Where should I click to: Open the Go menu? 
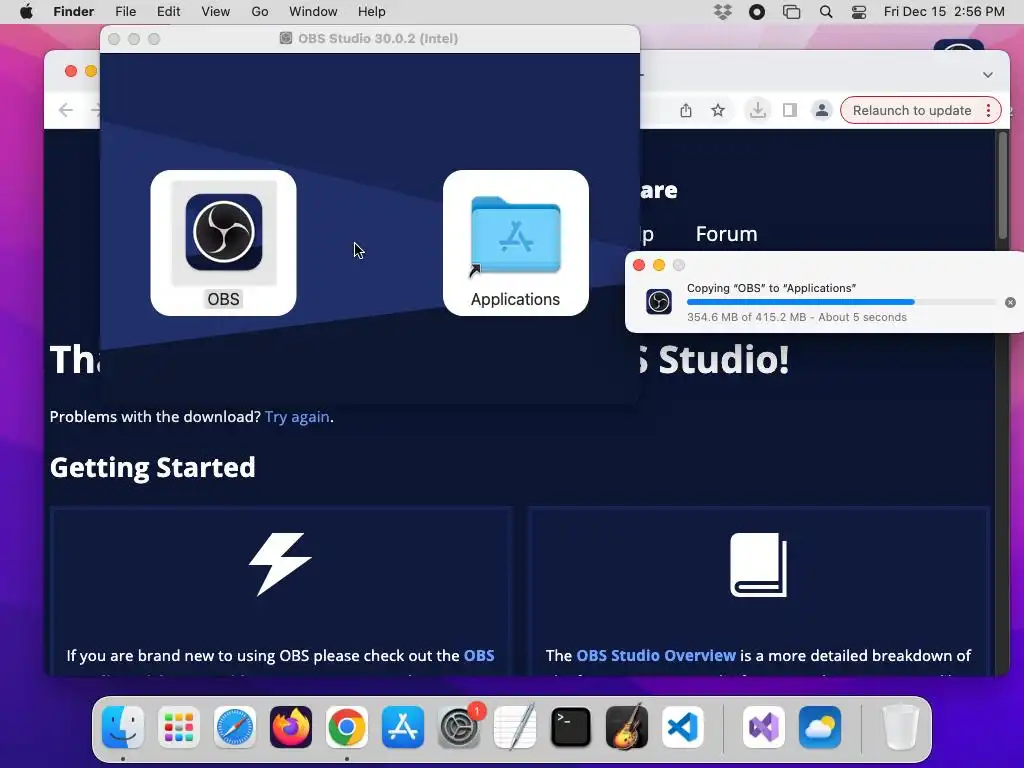[x=260, y=12]
